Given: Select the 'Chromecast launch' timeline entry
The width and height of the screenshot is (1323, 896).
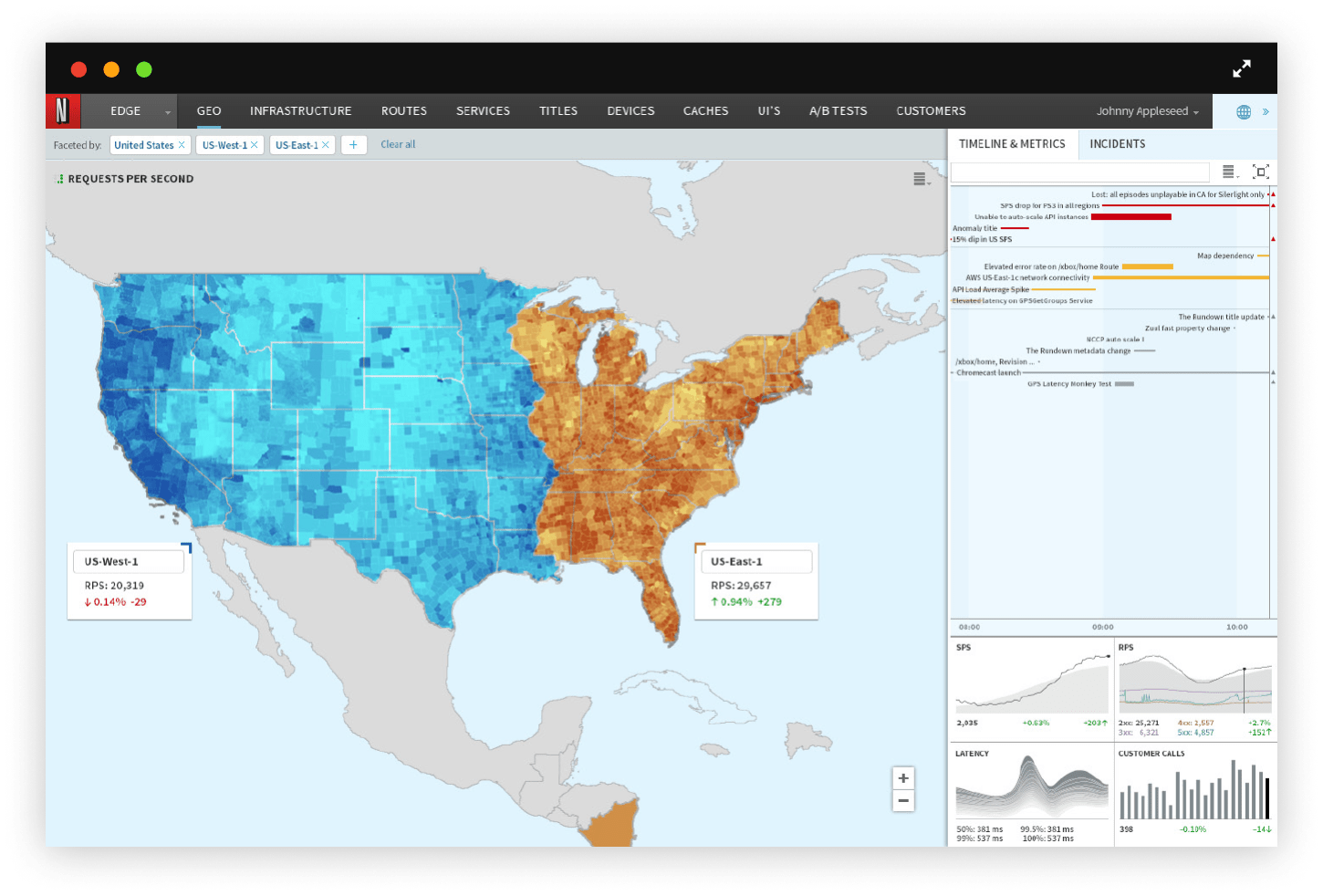Looking at the screenshot, I should 988,373.
